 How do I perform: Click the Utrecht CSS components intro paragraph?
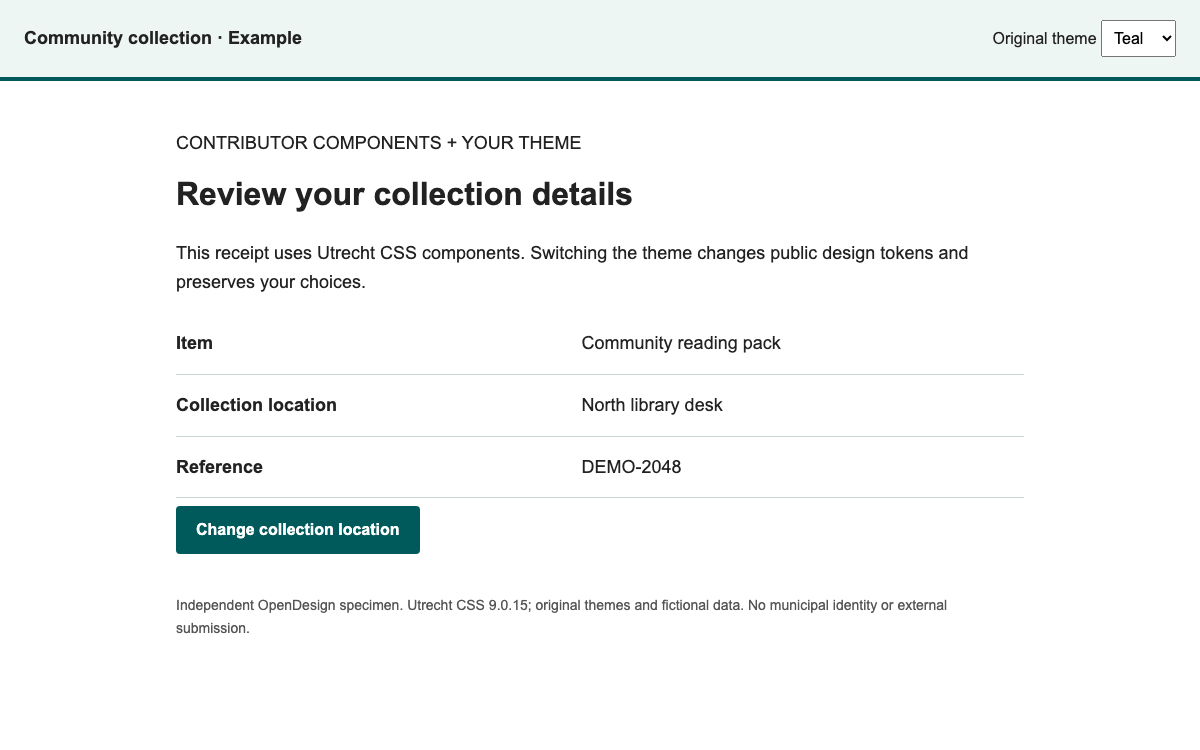tap(572, 267)
